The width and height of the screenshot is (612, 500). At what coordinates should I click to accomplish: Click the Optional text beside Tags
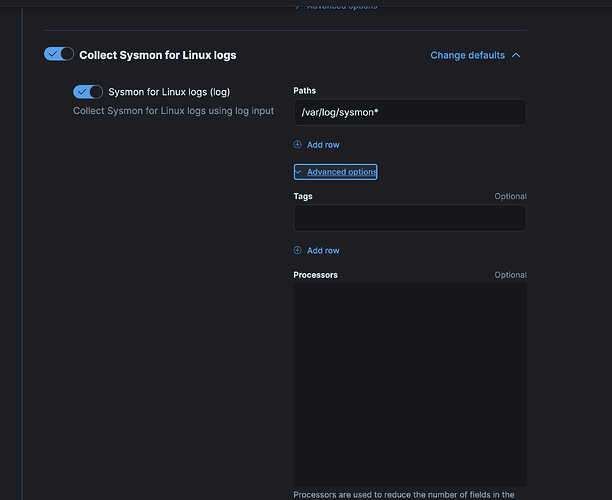(511, 196)
